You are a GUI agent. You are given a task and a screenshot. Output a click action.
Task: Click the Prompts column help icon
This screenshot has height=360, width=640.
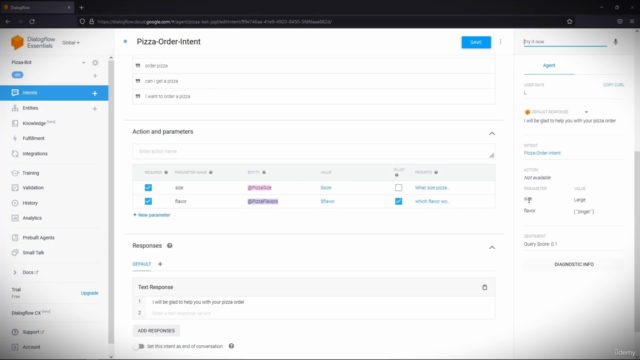[x=436, y=172]
